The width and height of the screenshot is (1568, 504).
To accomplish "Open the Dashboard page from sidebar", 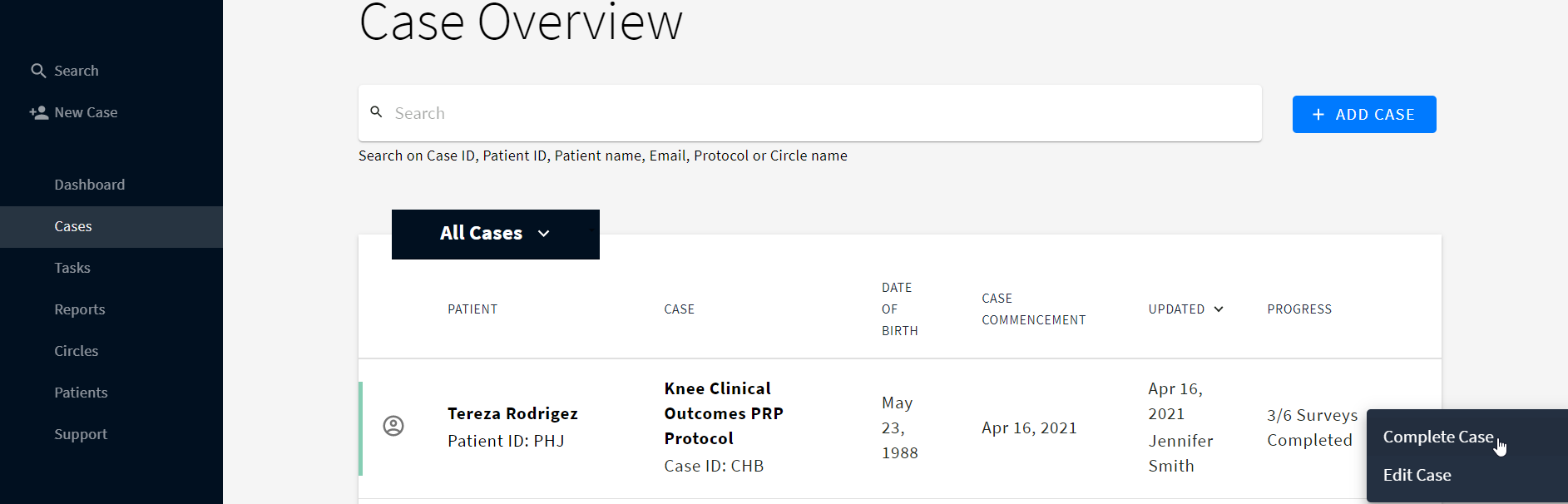I will tap(90, 185).
